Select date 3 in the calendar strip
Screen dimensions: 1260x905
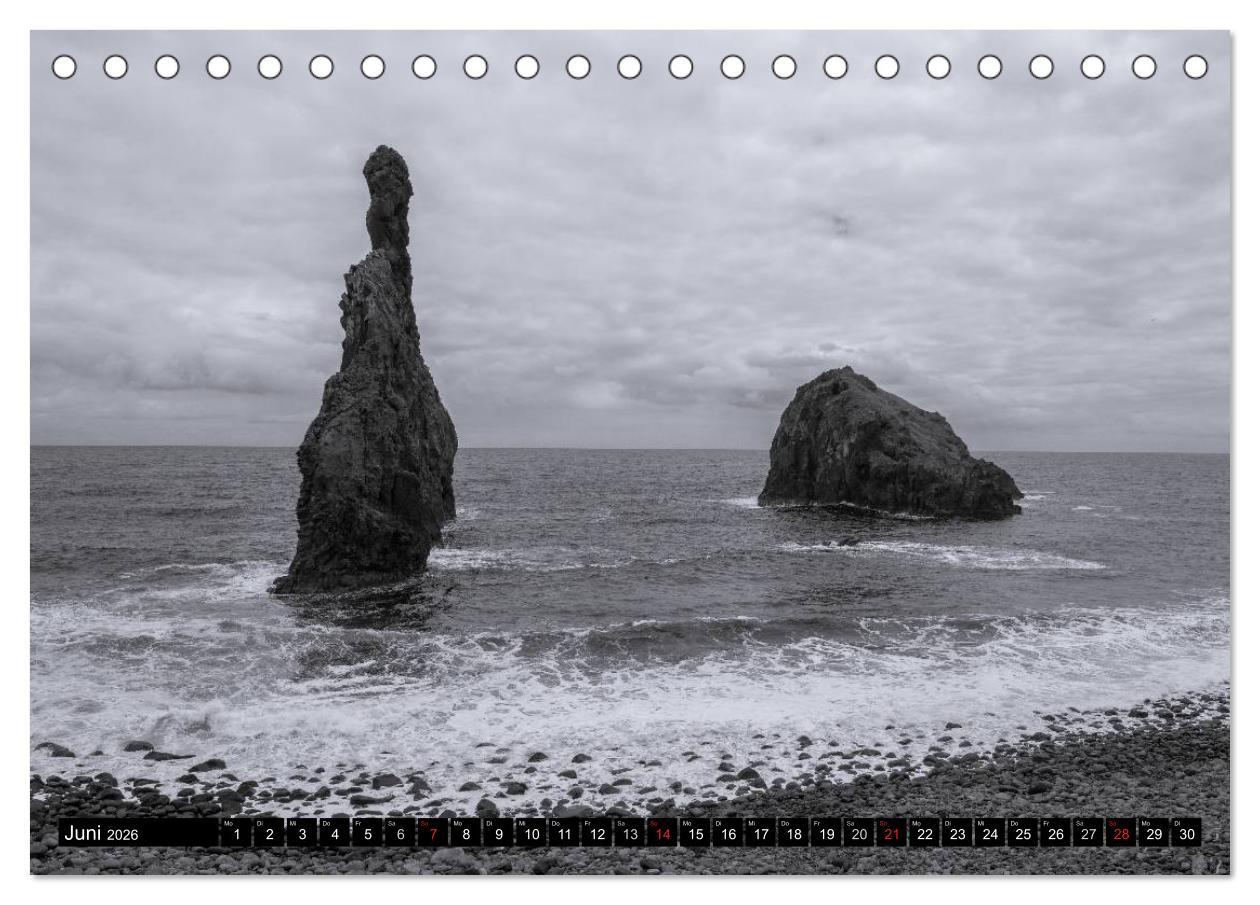click(x=302, y=833)
